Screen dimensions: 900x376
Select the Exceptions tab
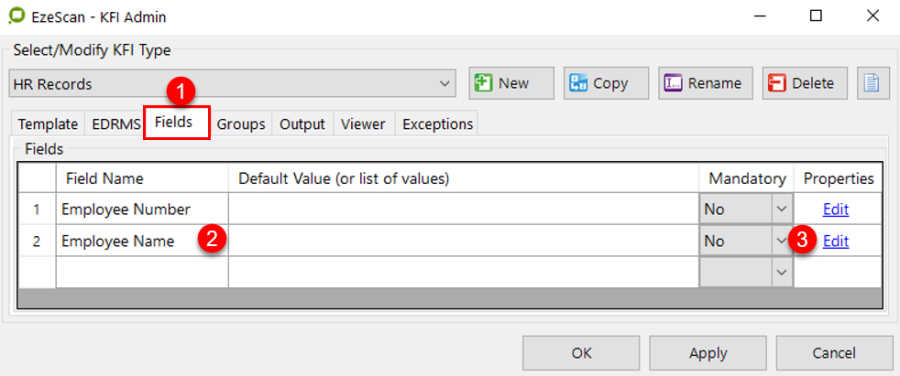437,124
